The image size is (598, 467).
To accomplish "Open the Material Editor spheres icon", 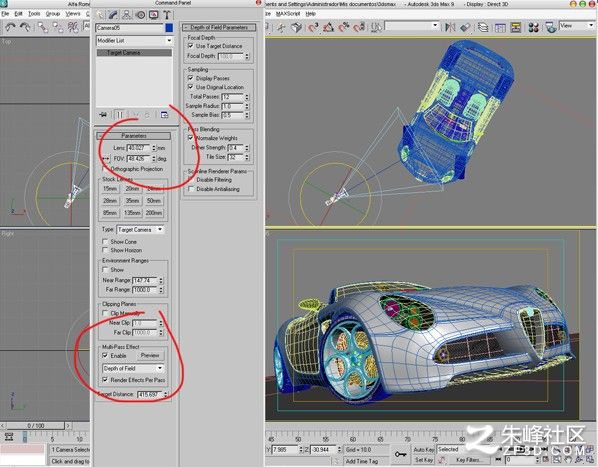I will (x=534, y=27).
